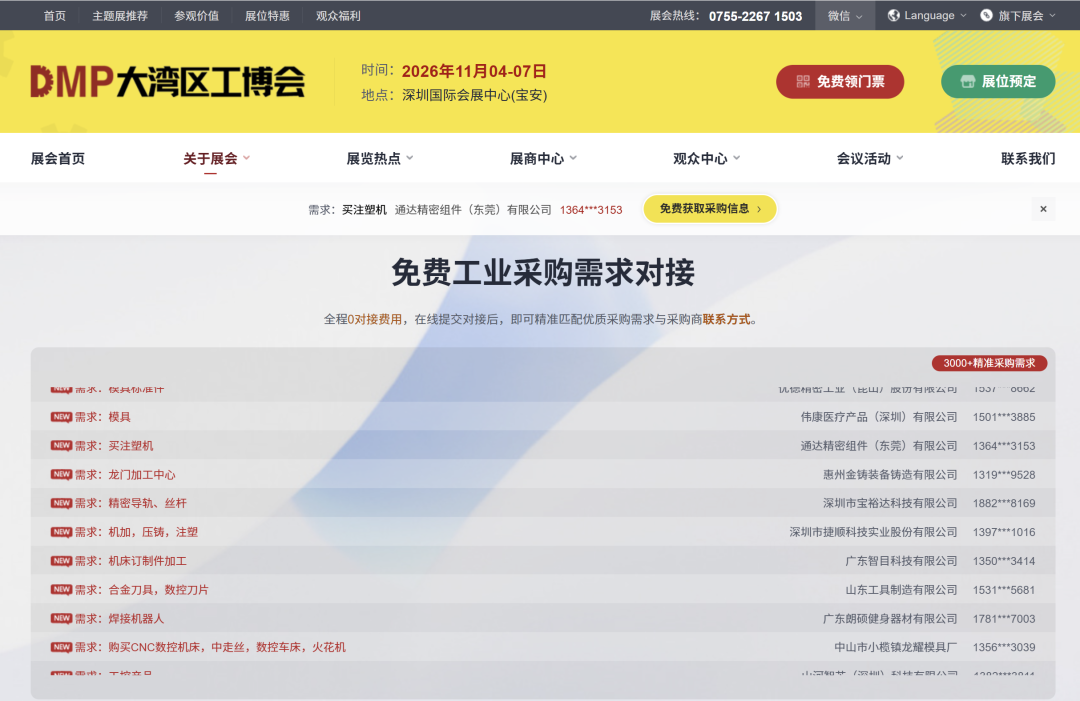Click NEW badge on 机加,压铸,注塑 row

pos(61,532)
